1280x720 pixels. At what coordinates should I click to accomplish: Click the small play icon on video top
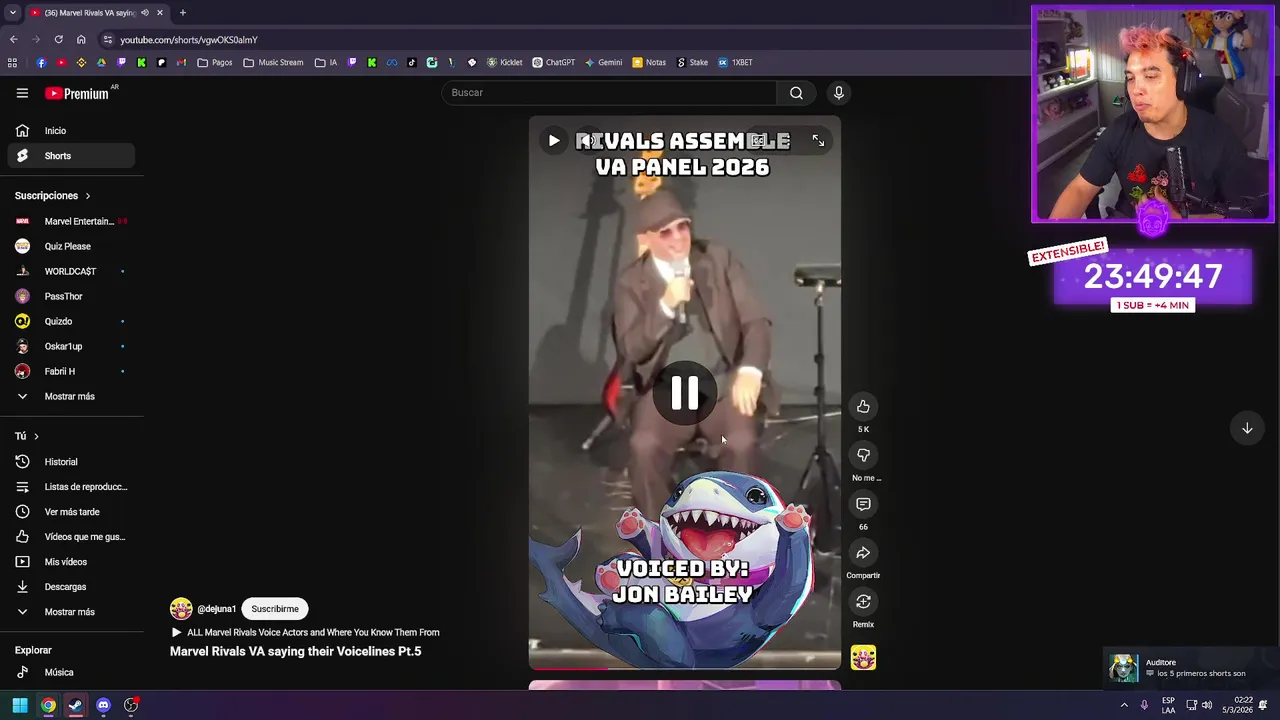(x=553, y=141)
